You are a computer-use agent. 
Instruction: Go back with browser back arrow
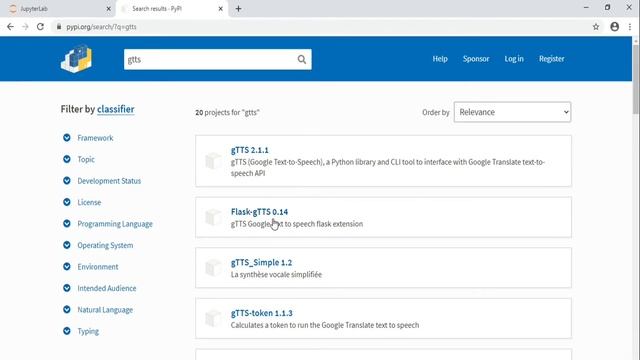point(10,27)
